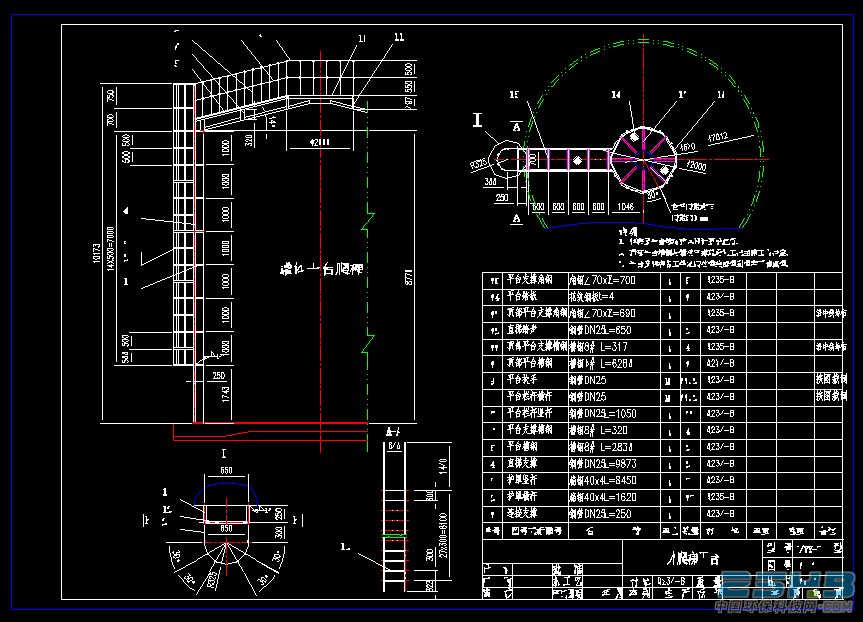Click the '10173' overall height dimension
Image resolution: width=863 pixels, height=622 pixels.
(x=97, y=253)
